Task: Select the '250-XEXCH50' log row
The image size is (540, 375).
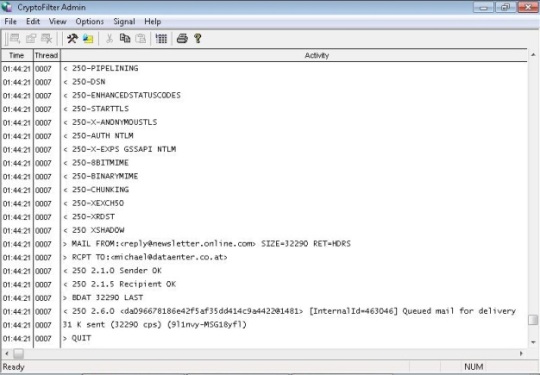Action: (x=264, y=203)
